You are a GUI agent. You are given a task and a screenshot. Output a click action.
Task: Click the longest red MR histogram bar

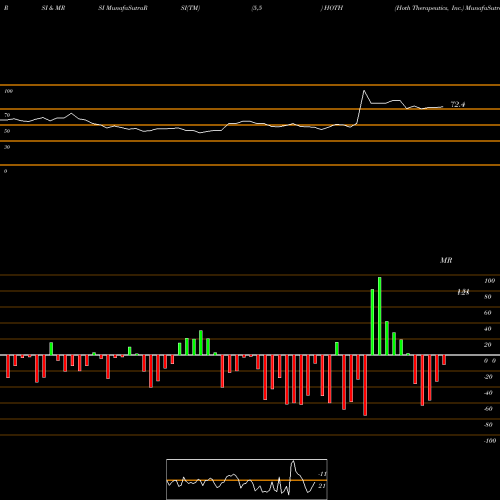pyautogui.click(x=365, y=385)
